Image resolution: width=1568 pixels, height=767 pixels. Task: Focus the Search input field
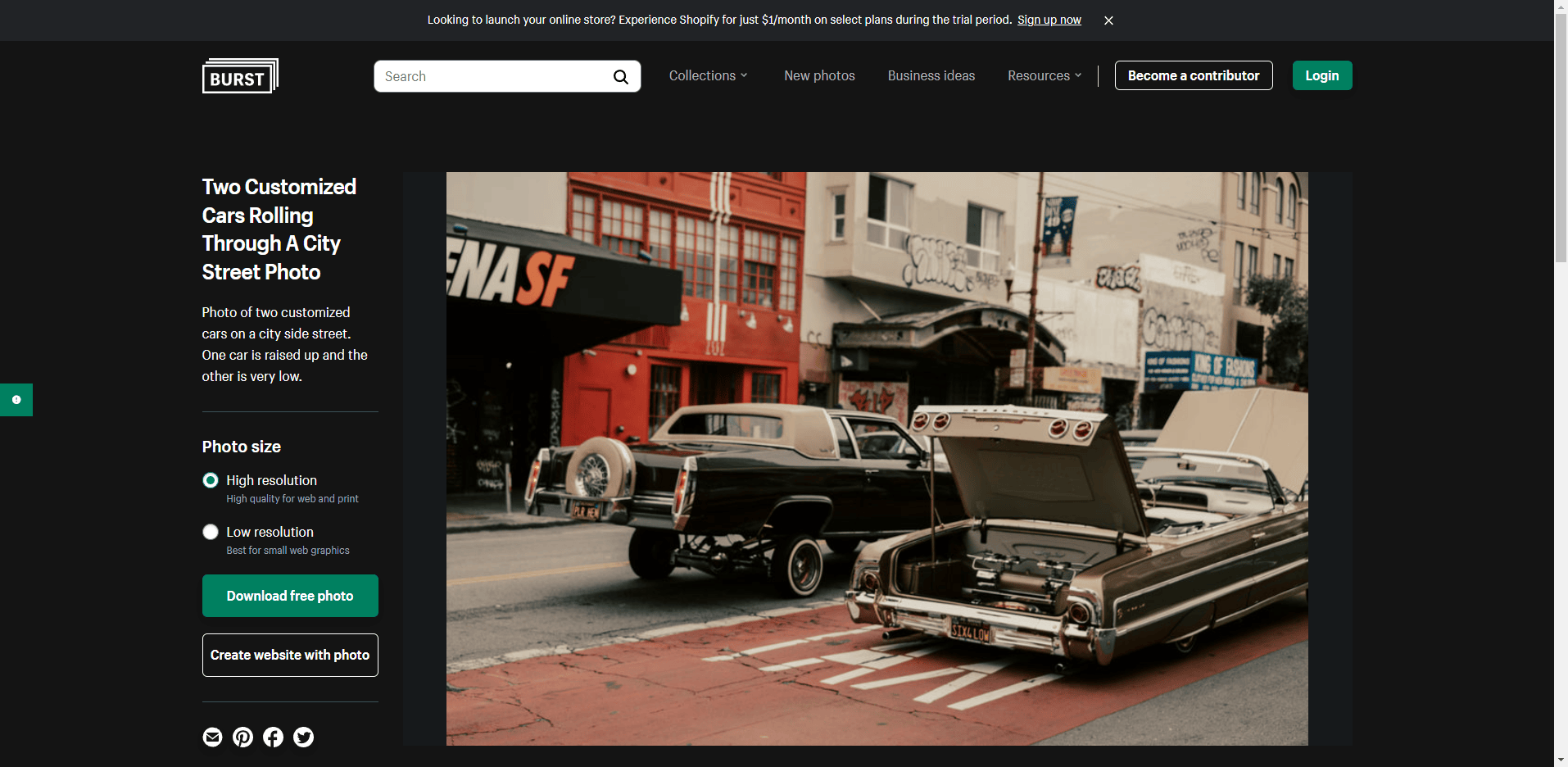(492, 76)
